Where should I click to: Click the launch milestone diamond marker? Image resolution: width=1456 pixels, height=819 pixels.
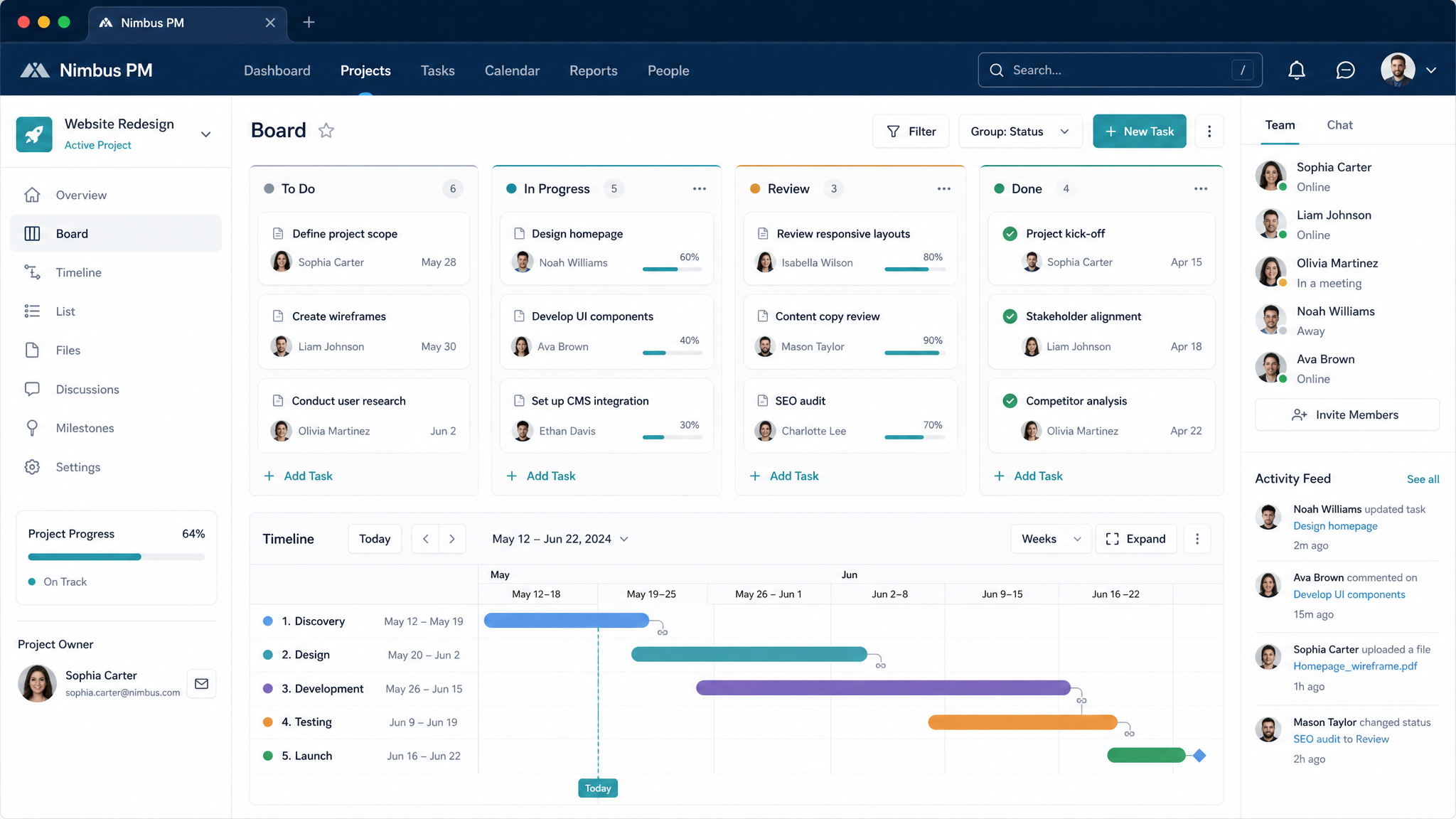click(1199, 755)
